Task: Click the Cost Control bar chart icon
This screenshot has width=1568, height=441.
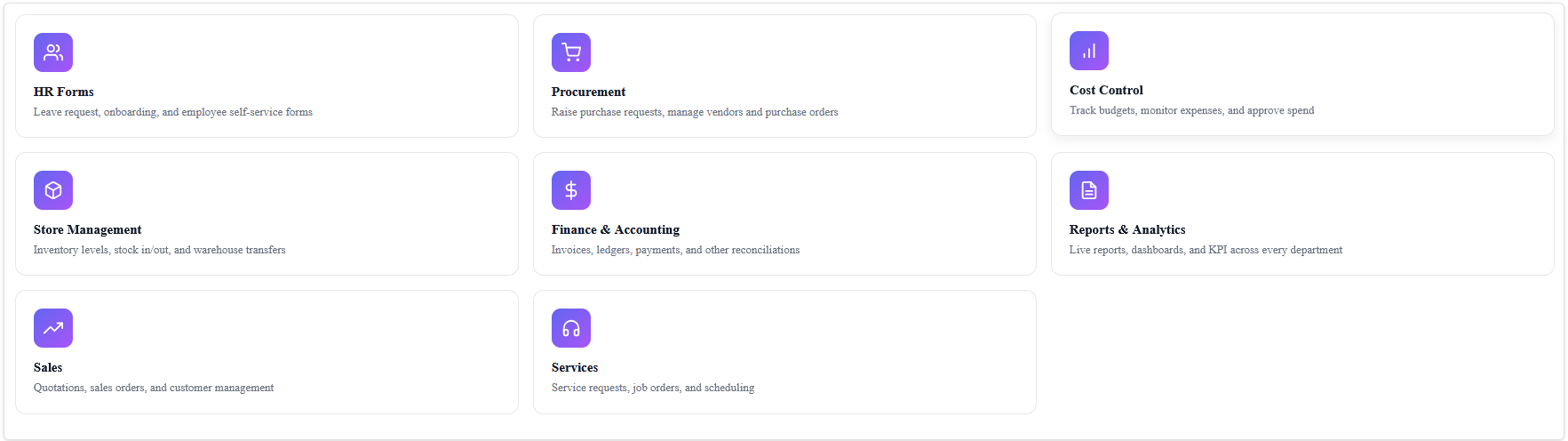Action: (x=1089, y=51)
